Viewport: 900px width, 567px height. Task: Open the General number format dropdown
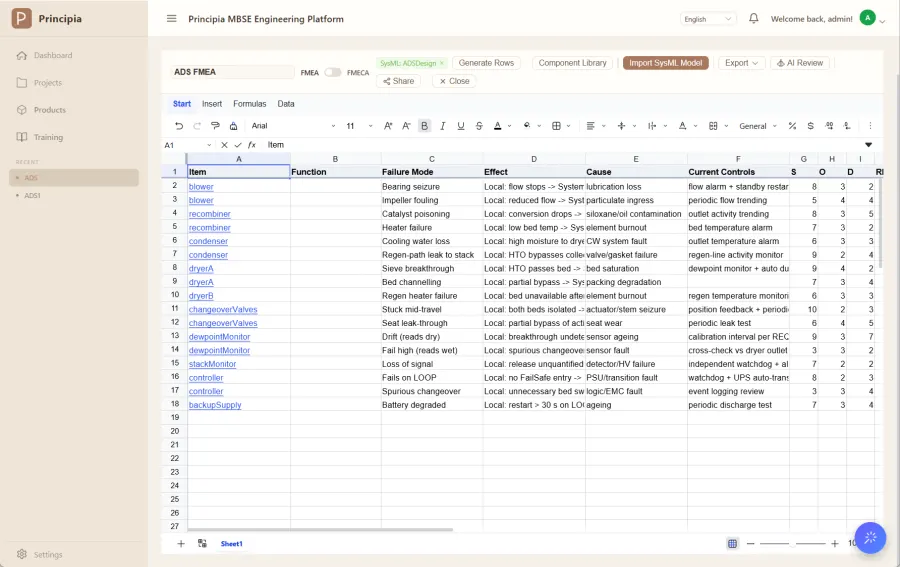(x=758, y=126)
